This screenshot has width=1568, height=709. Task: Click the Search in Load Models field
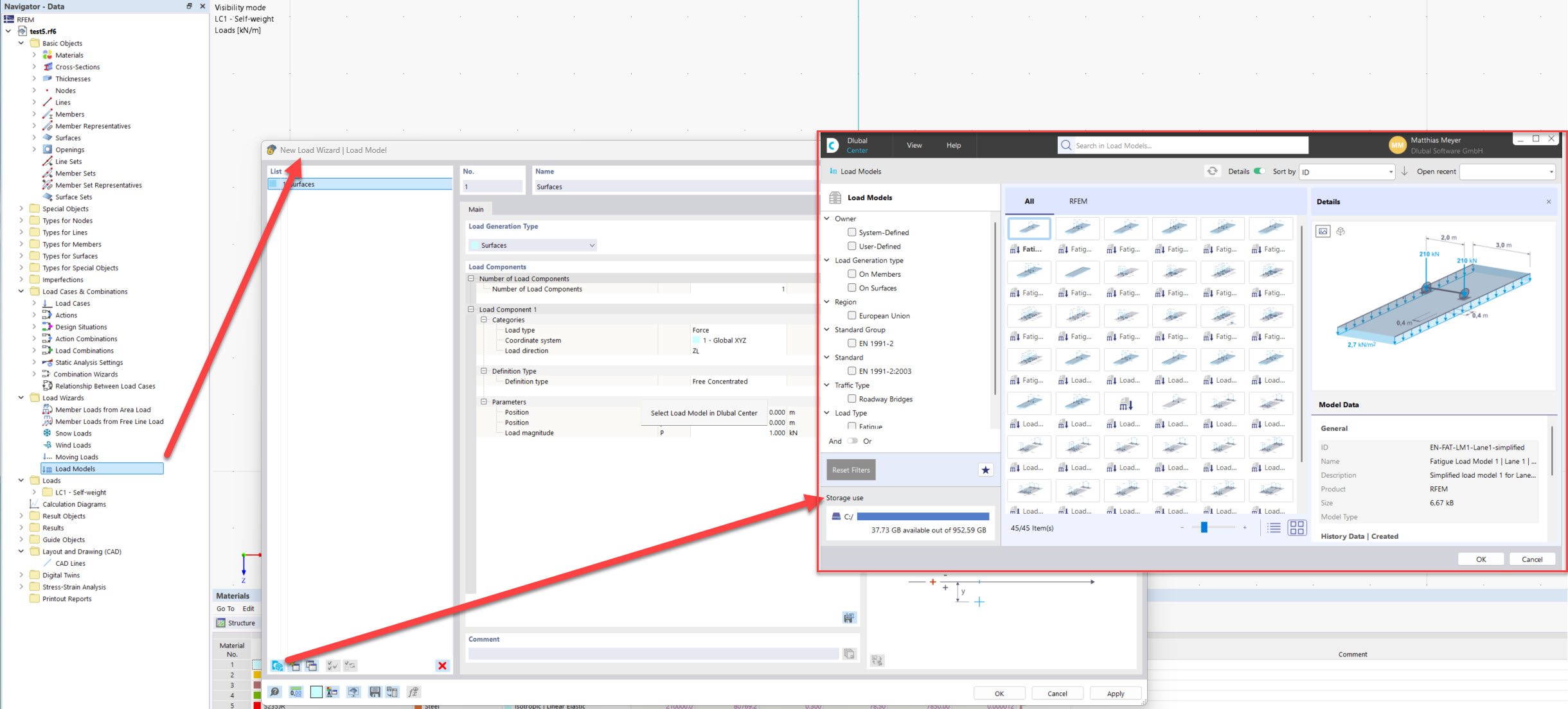(x=1182, y=145)
